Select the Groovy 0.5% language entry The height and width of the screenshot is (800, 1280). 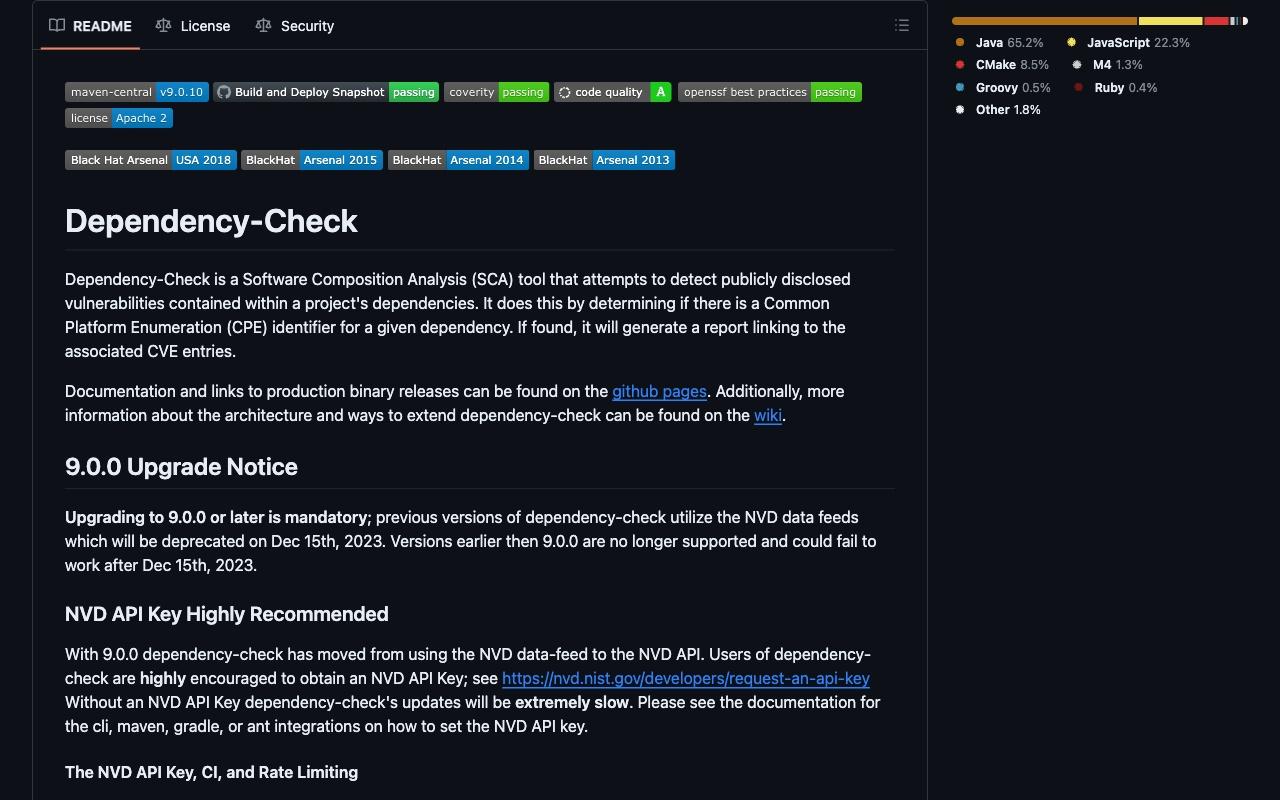(x=1003, y=88)
